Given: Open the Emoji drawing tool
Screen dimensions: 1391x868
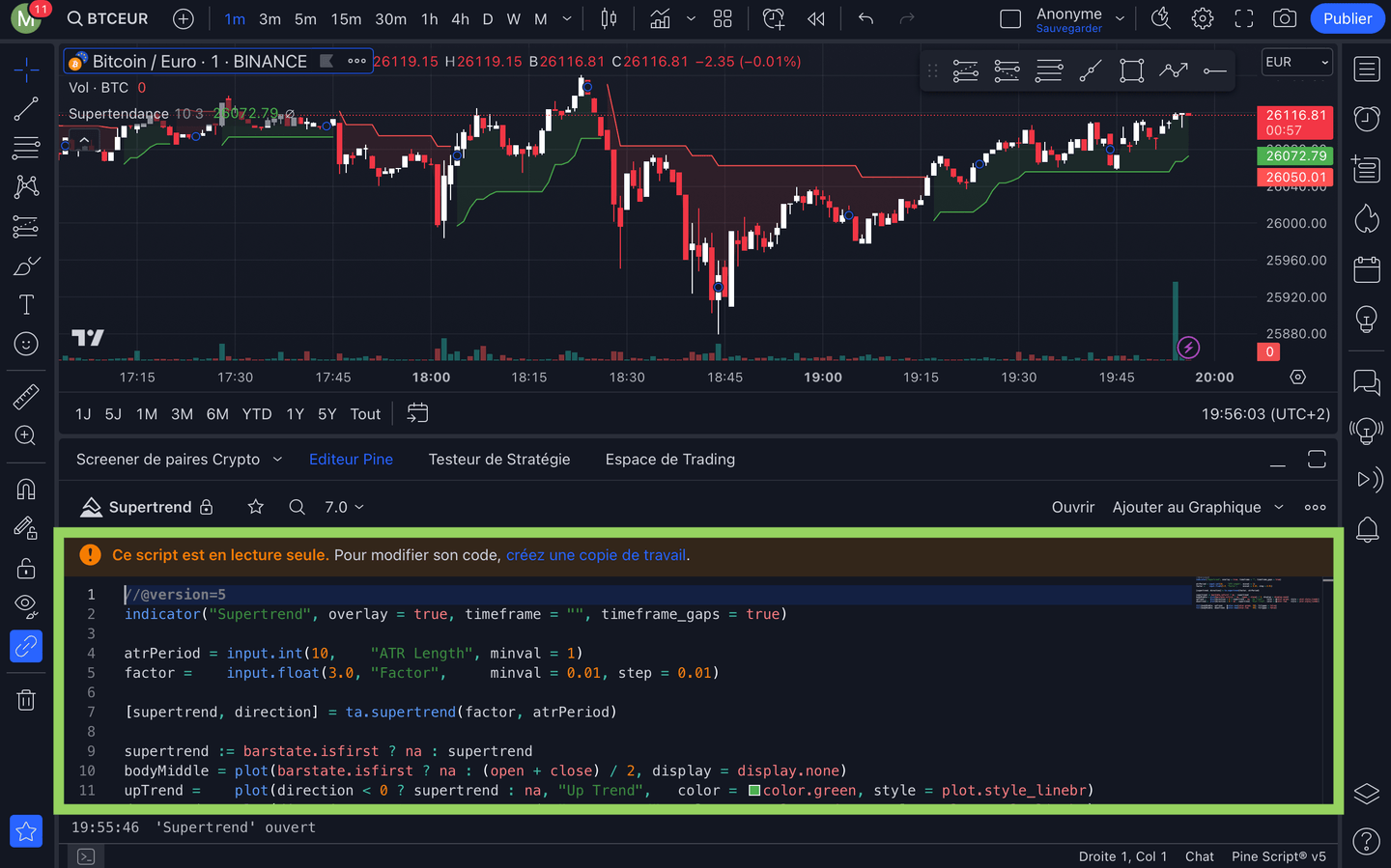Looking at the screenshot, I should click(x=25, y=344).
